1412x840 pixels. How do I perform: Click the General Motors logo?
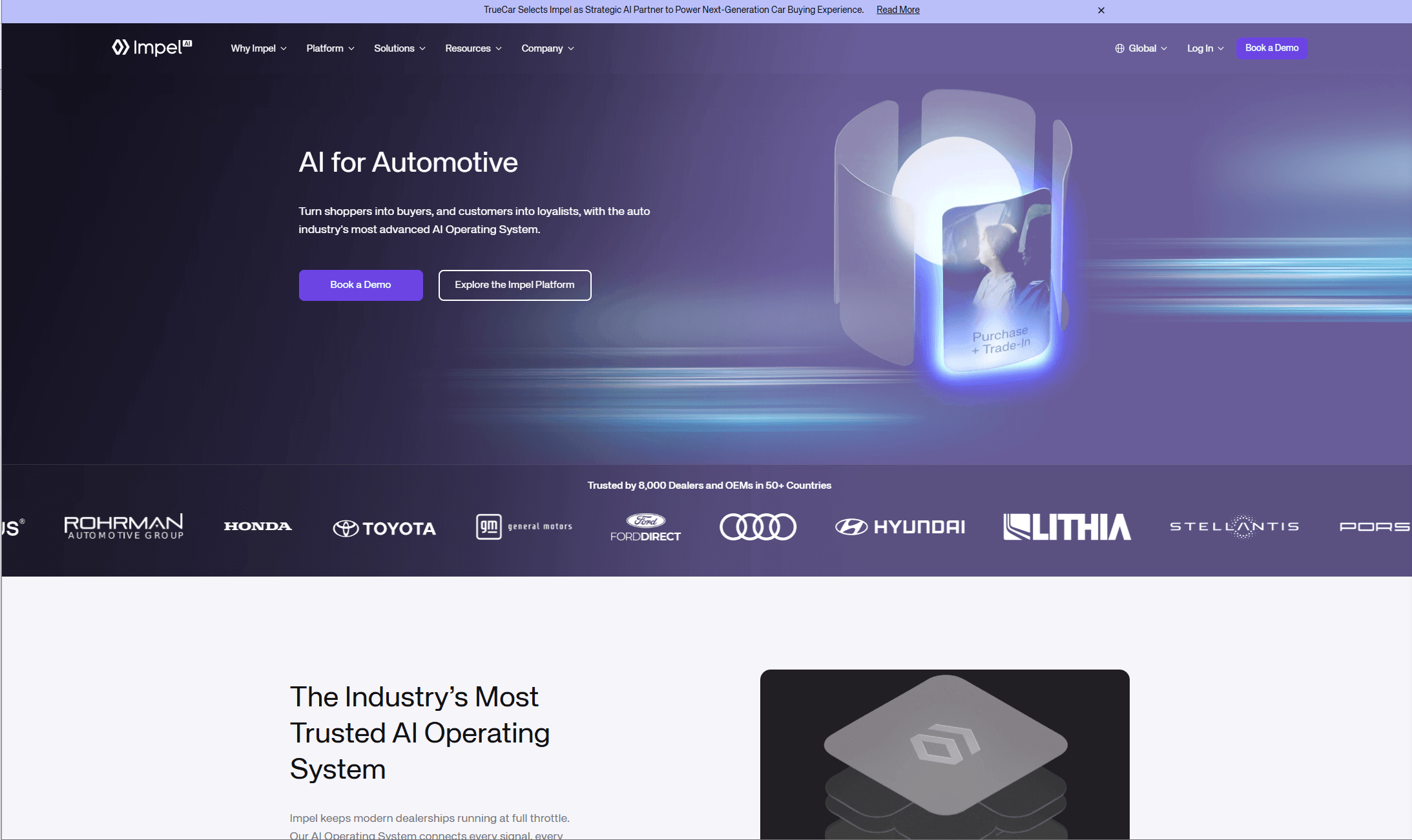(524, 527)
